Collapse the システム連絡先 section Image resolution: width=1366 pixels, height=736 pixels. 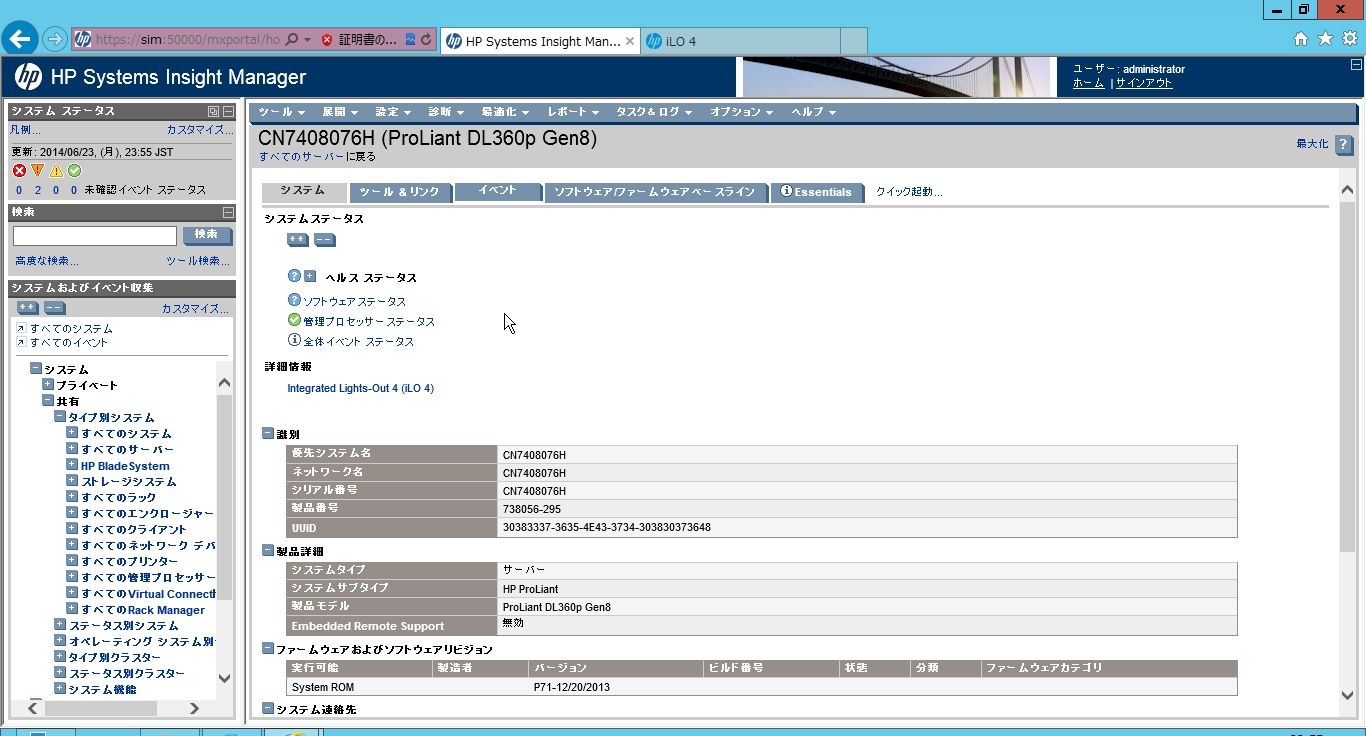(x=268, y=708)
